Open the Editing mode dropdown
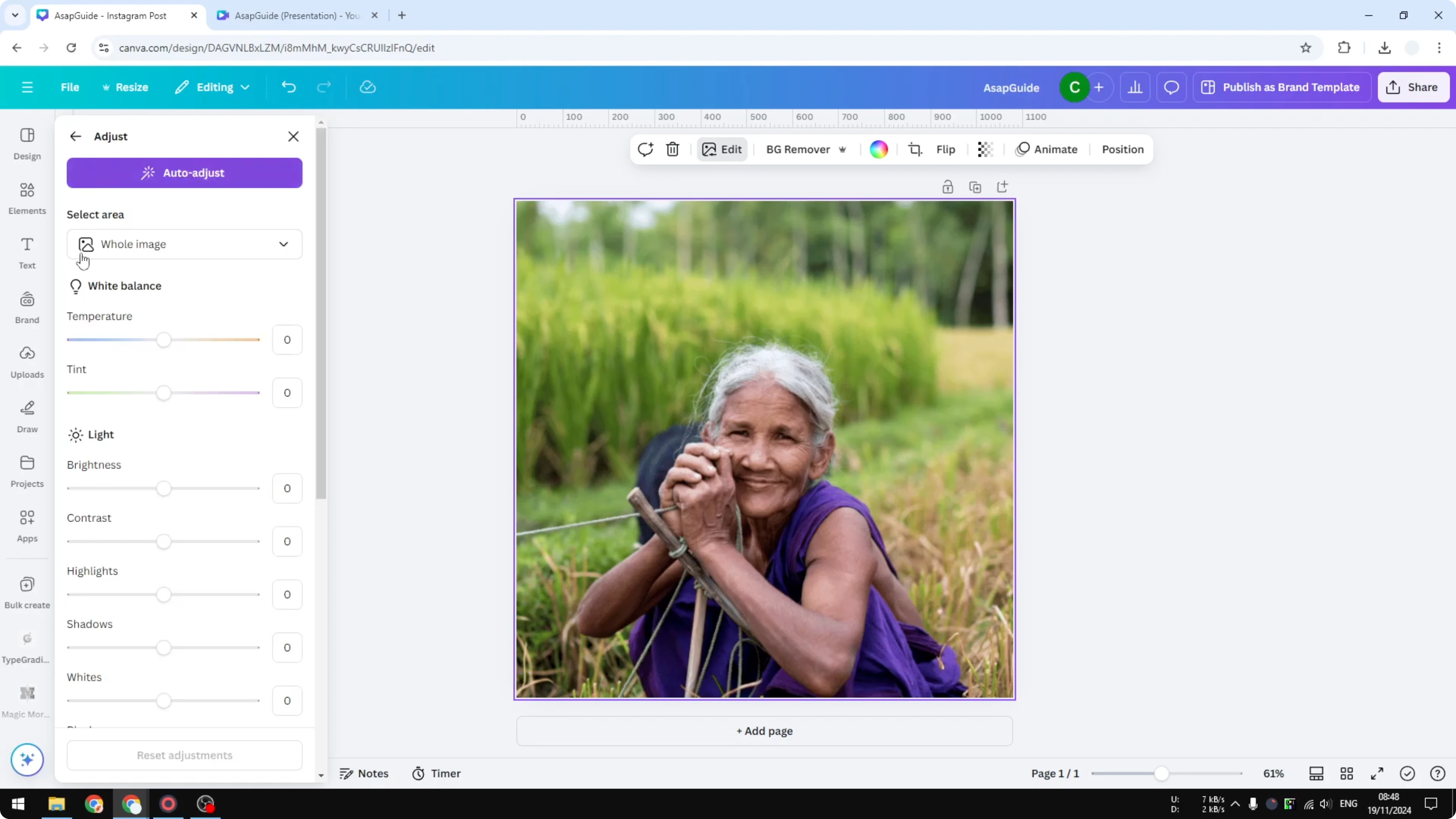The width and height of the screenshot is (1456, 819). pos(213,87)
